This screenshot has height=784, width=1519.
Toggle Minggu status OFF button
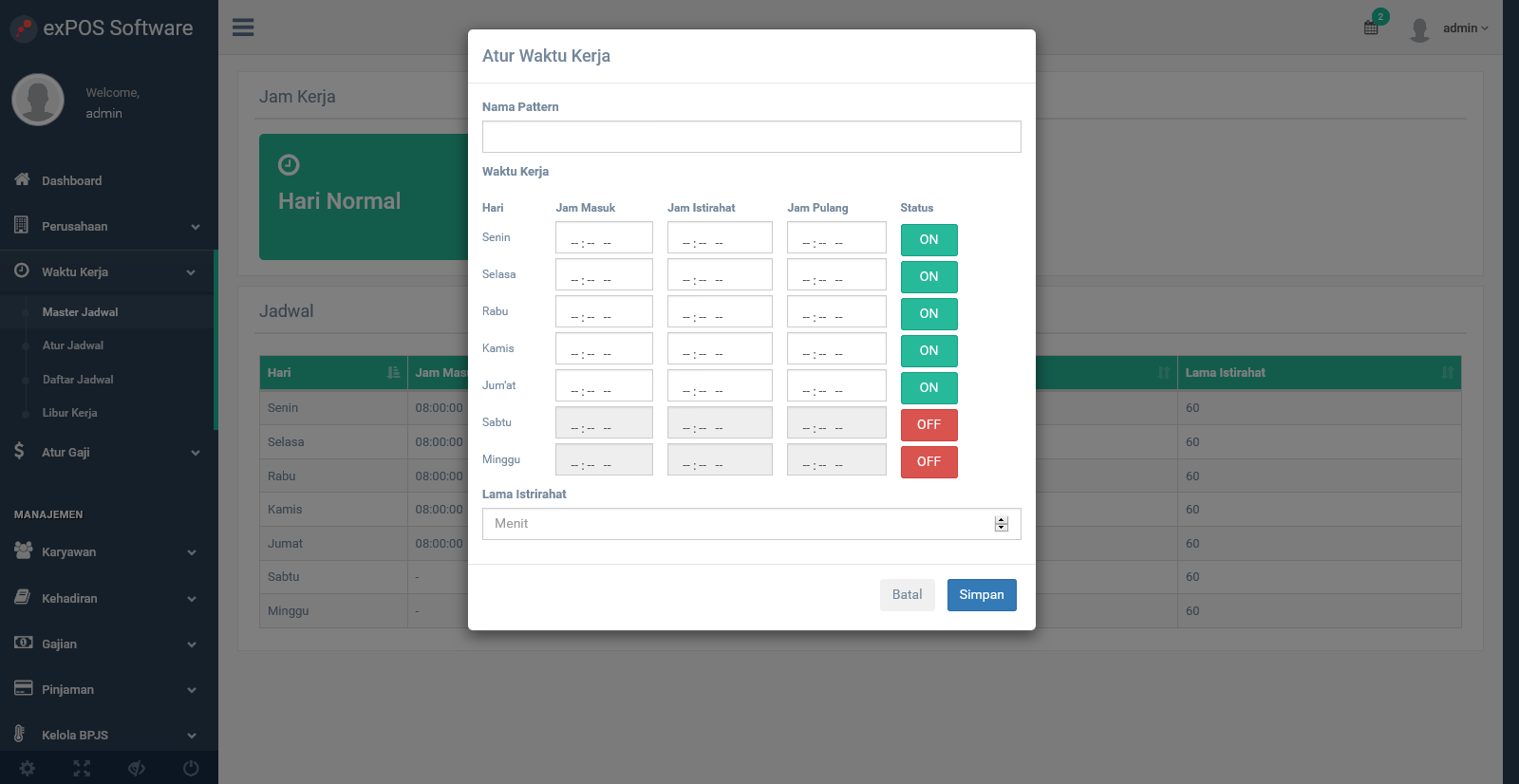[928, 462]
